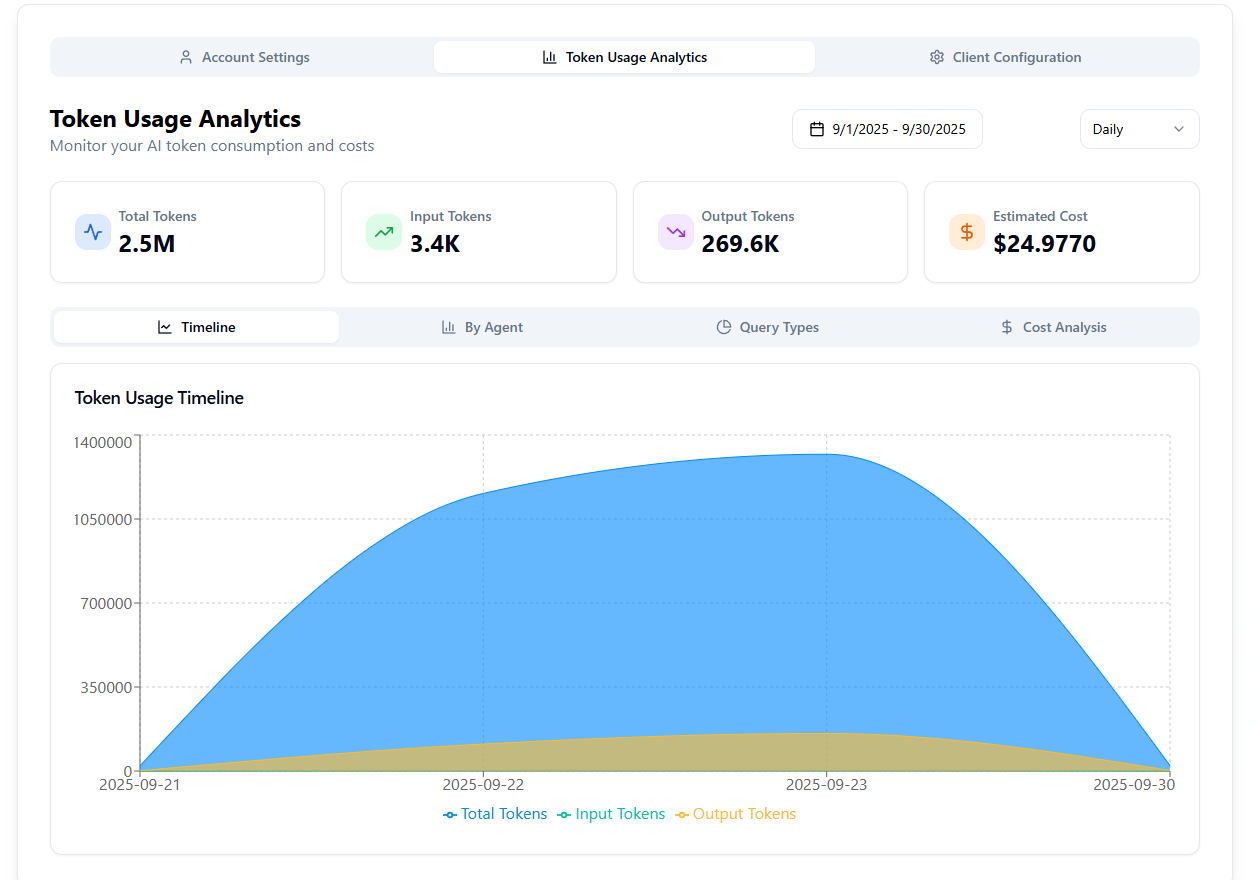
Task: Open the Daily interval dropdown
Action: click(1139, 129)
